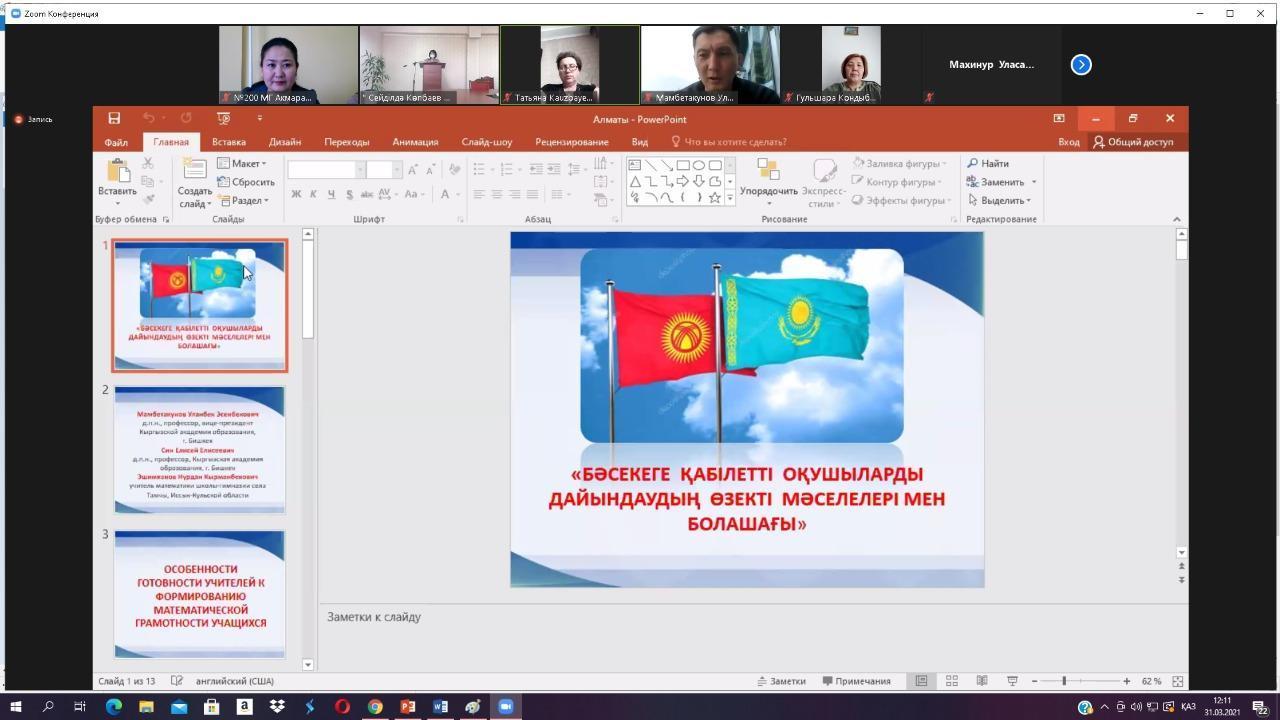
Task: Expand the Макет layout dropdown
Action: coord(242,163)
